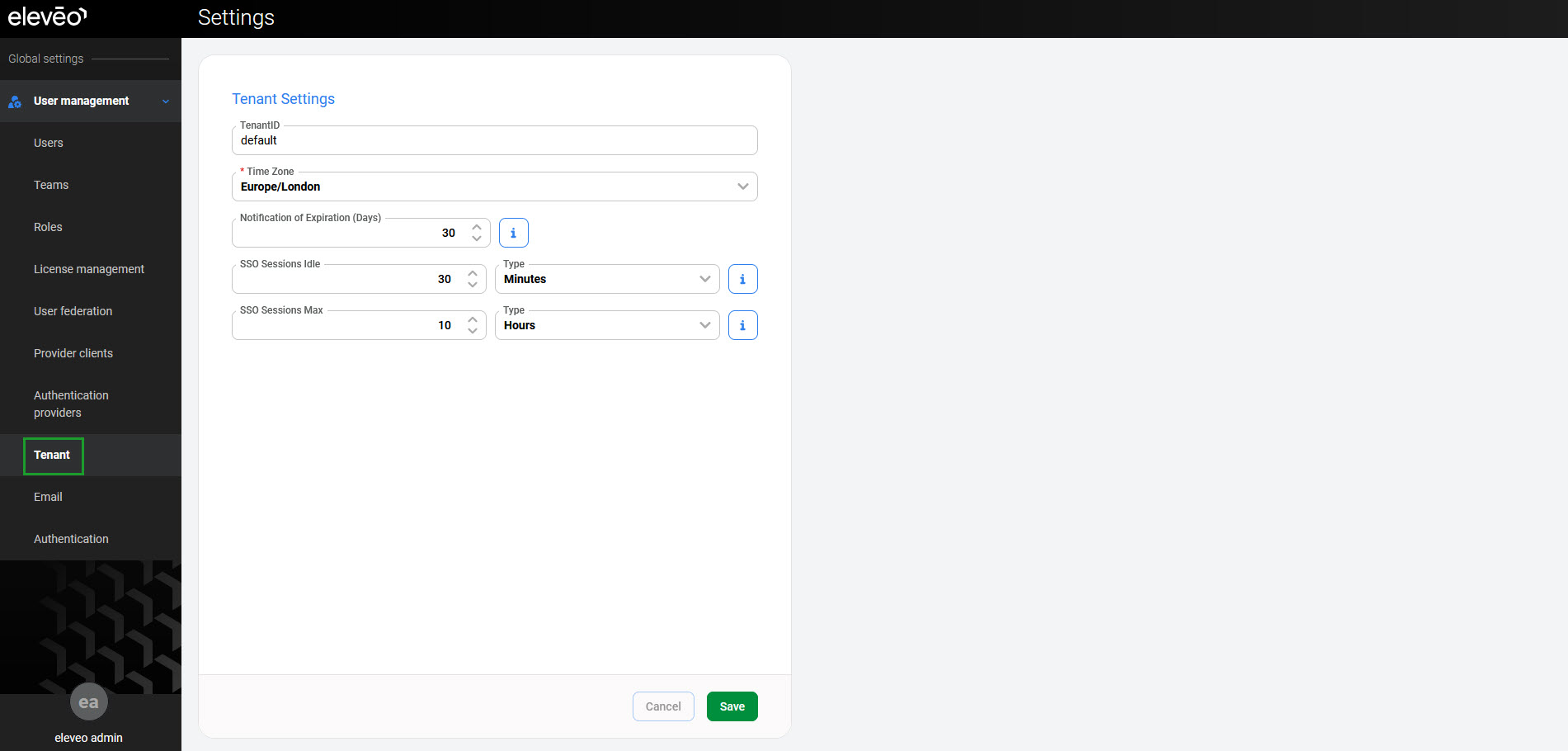Open the Time Zone dropdown

point(494,187)
